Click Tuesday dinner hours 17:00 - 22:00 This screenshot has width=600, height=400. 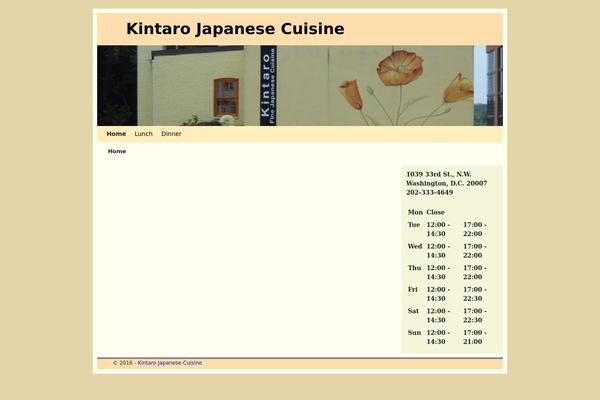[475, 229]
